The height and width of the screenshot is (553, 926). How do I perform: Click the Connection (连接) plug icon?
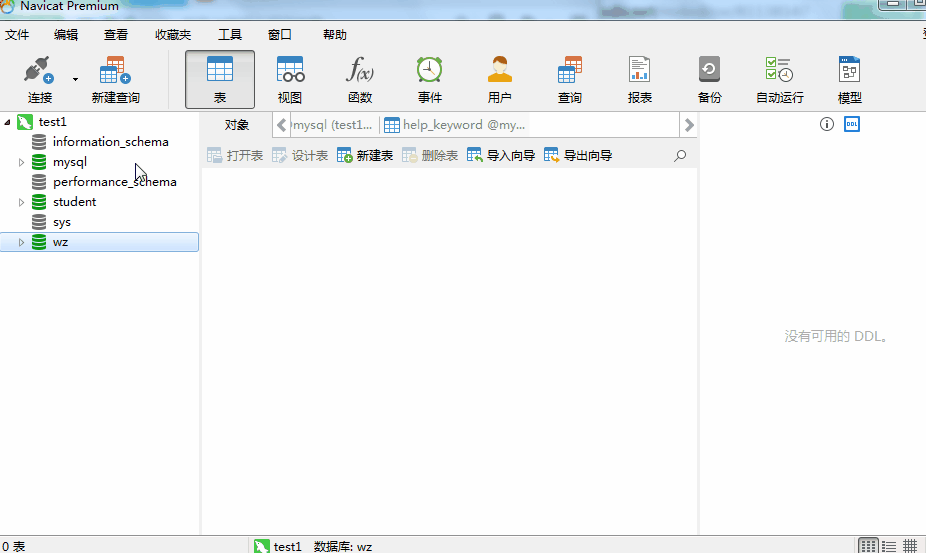[39, 70]
